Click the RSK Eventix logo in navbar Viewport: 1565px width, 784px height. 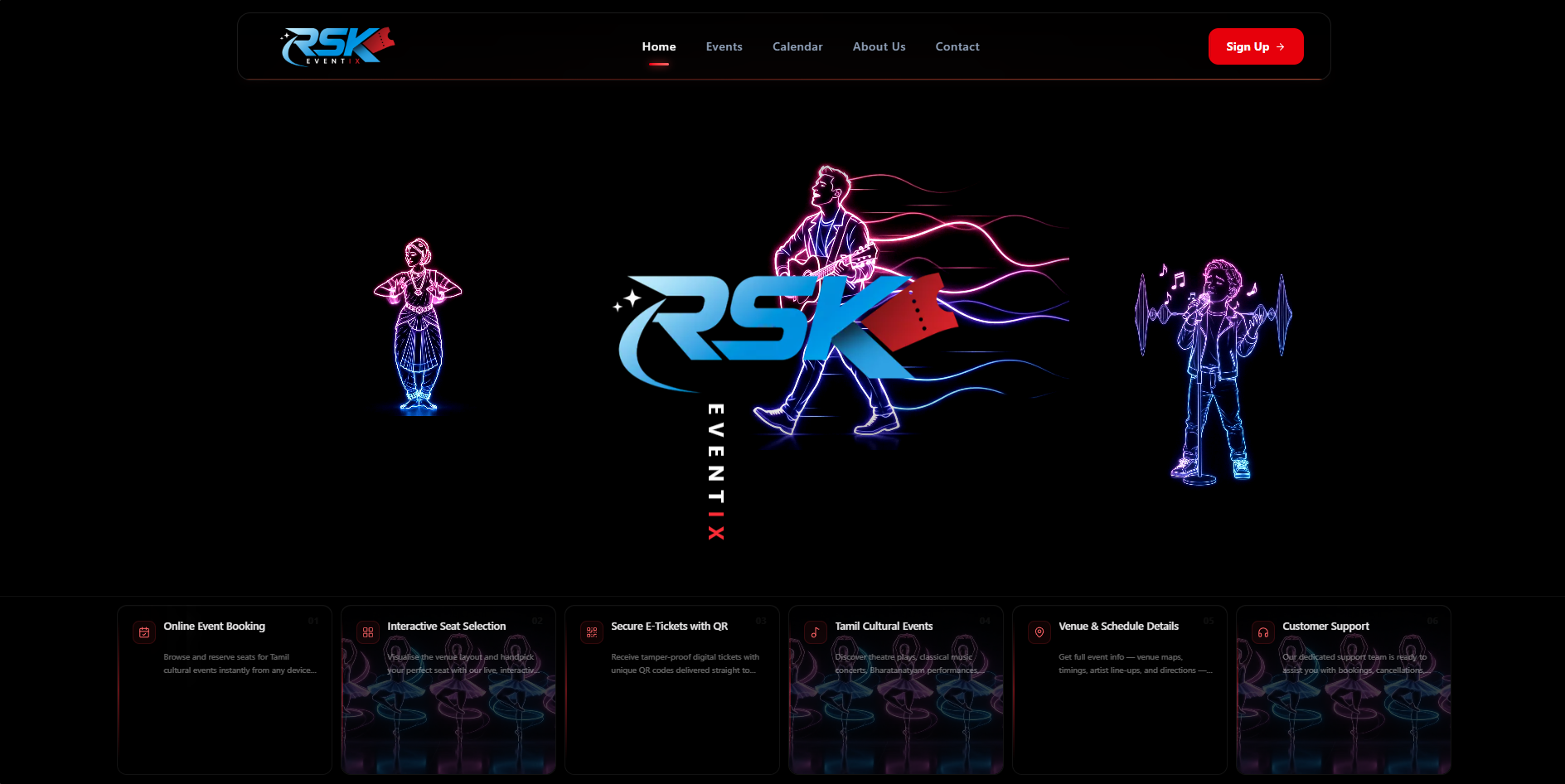(337, 46)
